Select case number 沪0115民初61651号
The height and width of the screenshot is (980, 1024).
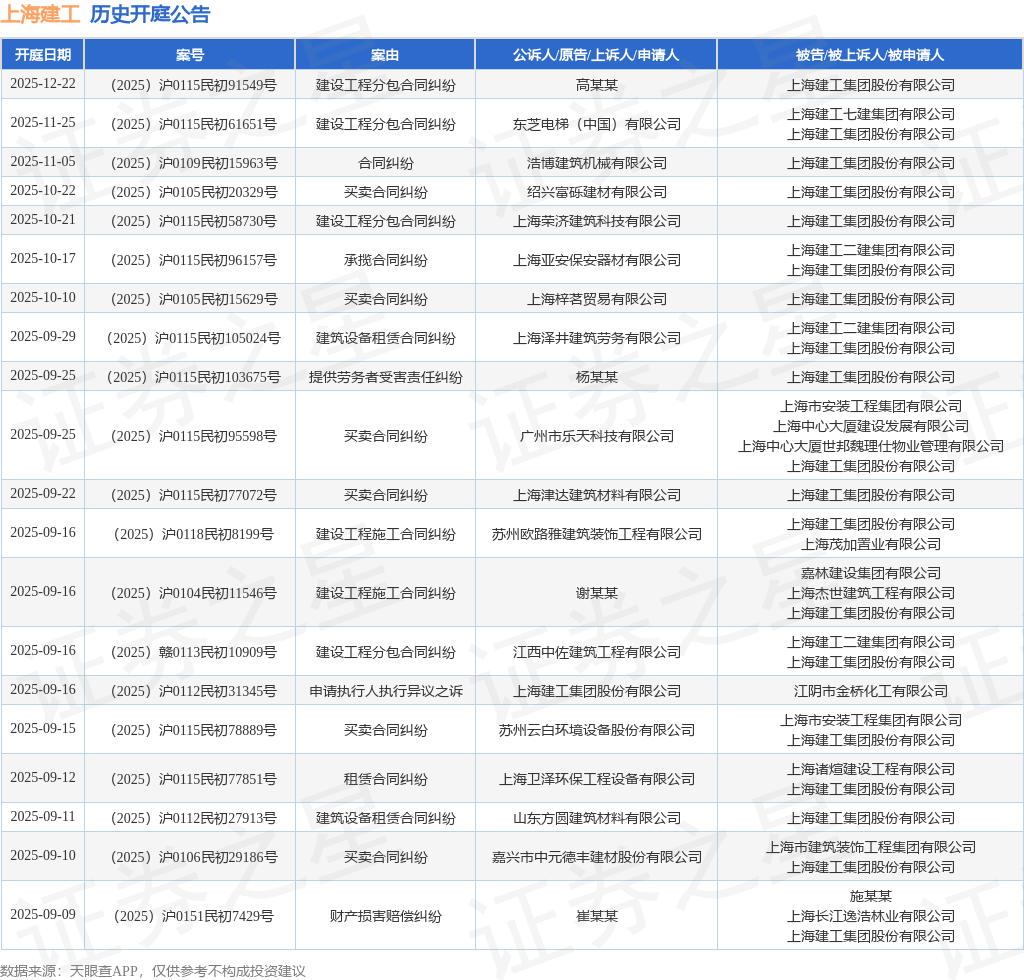(194, 124)
